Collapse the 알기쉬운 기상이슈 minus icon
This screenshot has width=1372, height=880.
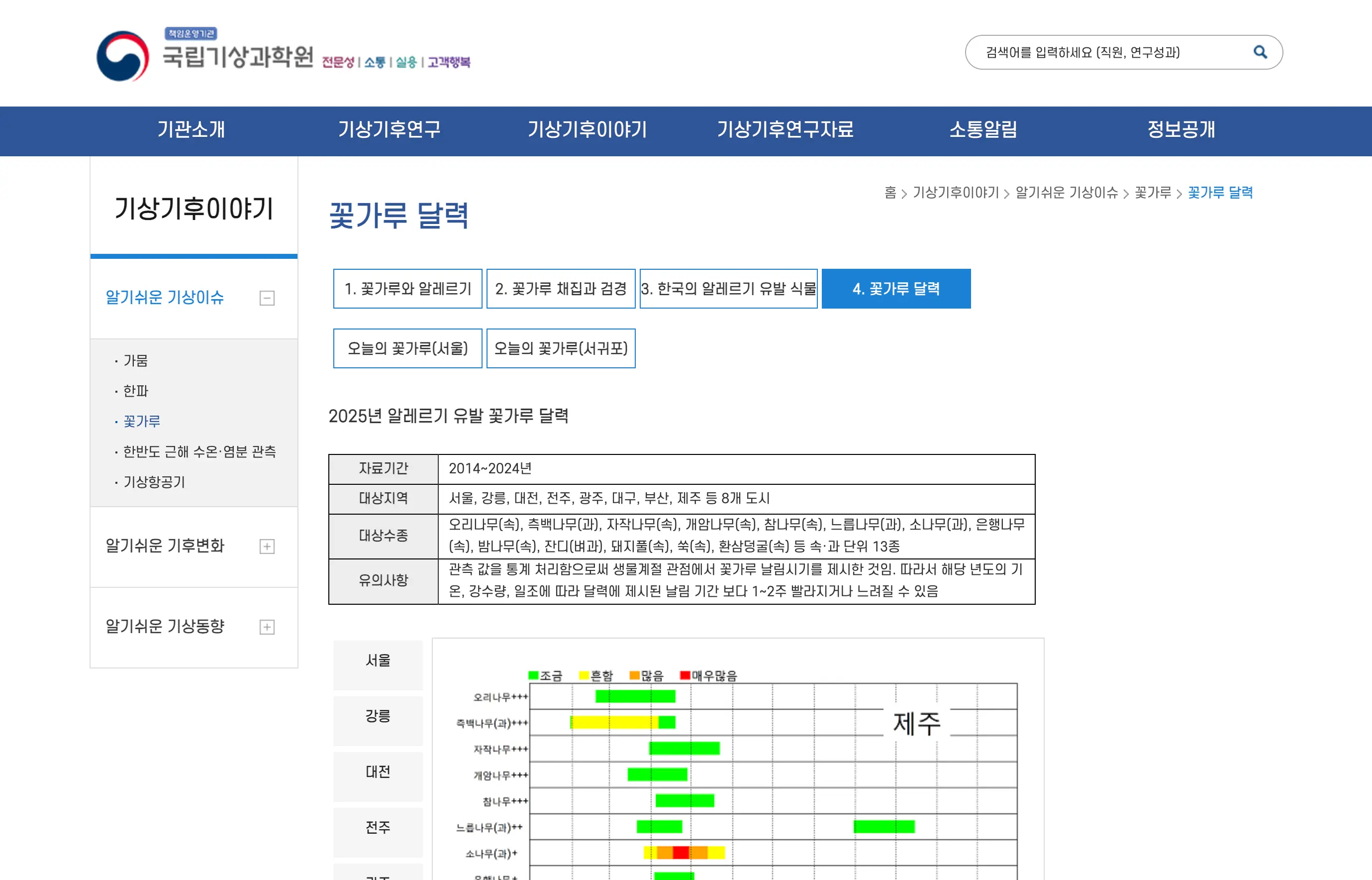267,298
